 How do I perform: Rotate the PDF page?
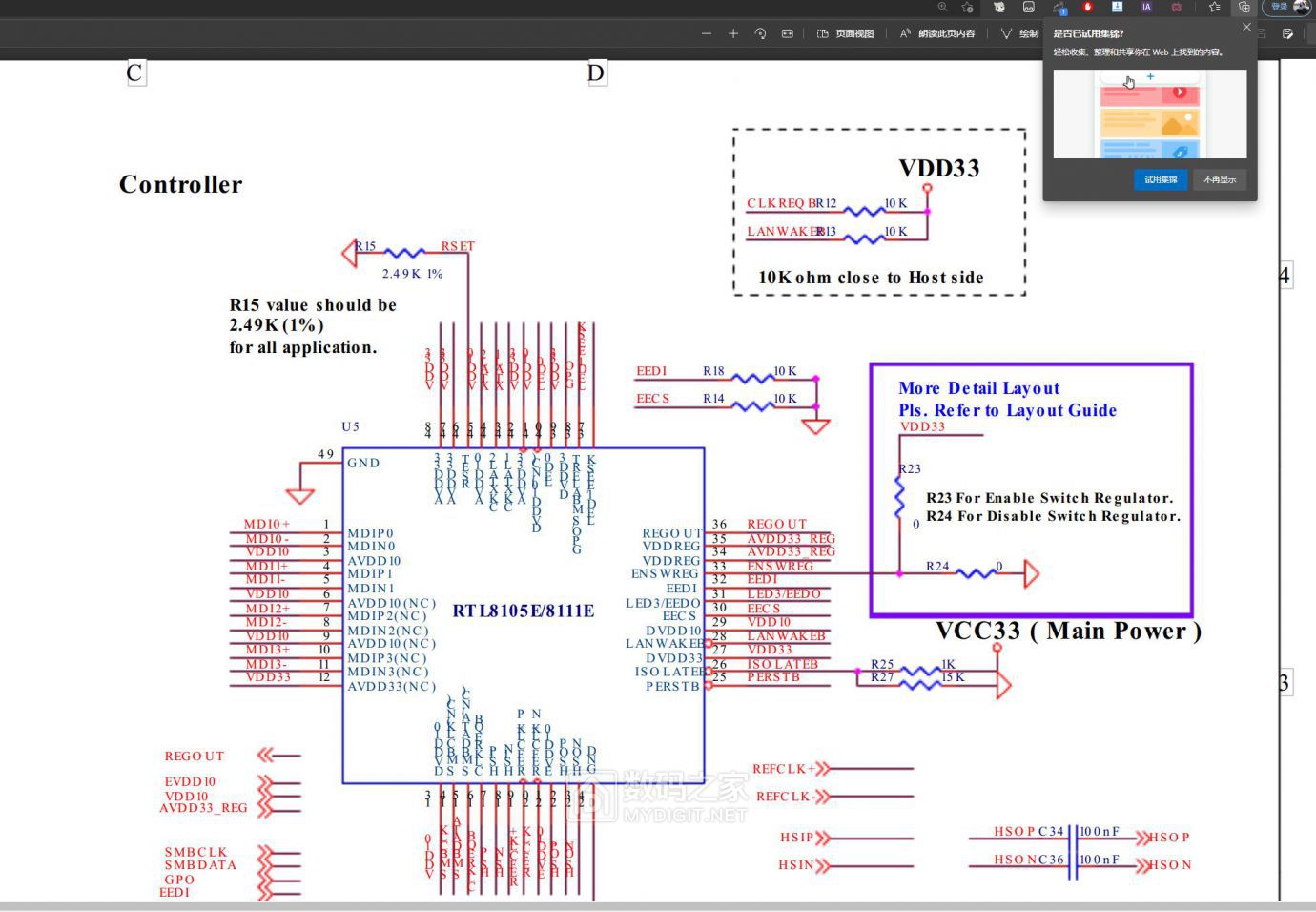[760, 33]
